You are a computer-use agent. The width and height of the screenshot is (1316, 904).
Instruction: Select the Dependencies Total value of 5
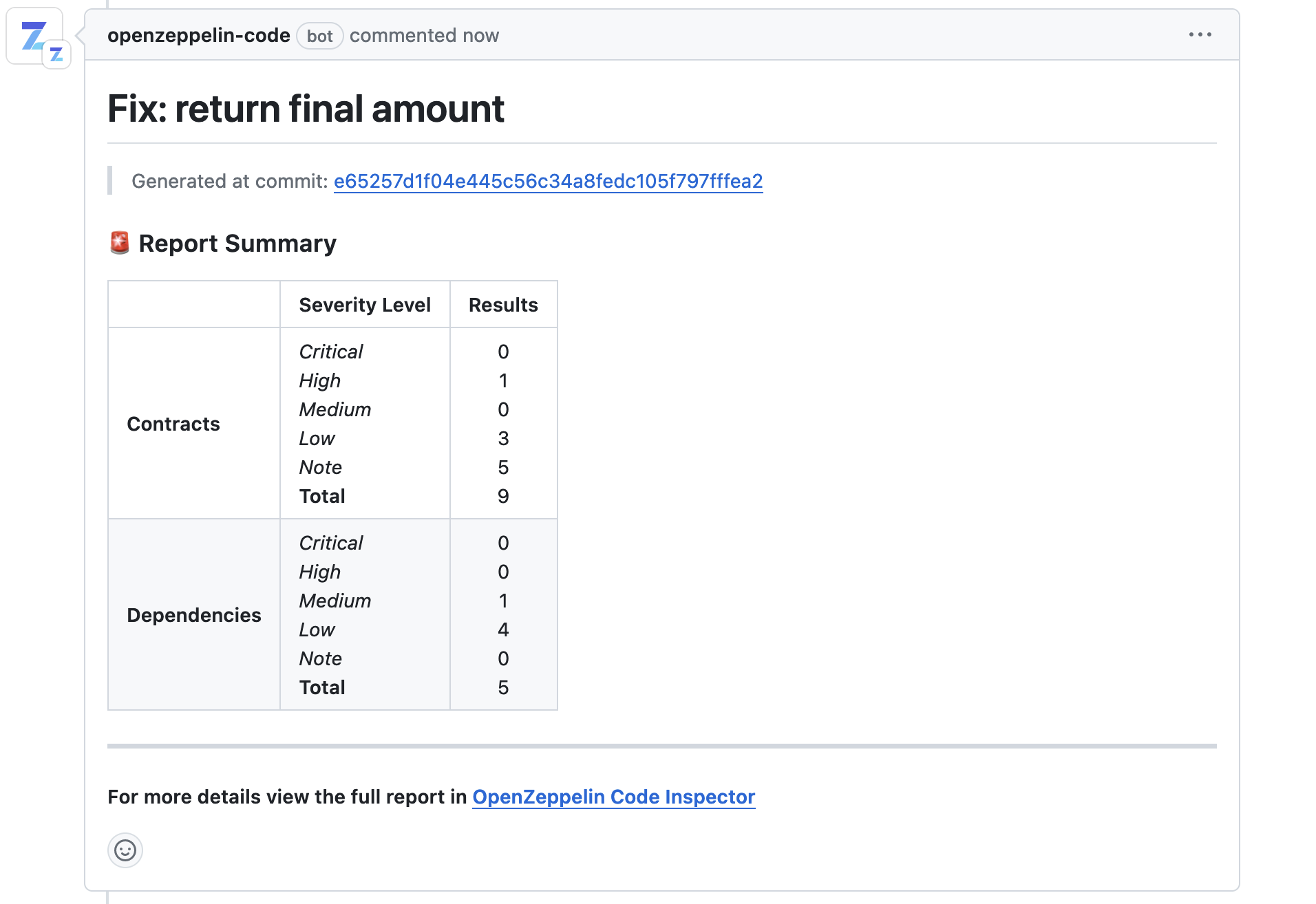503,687
